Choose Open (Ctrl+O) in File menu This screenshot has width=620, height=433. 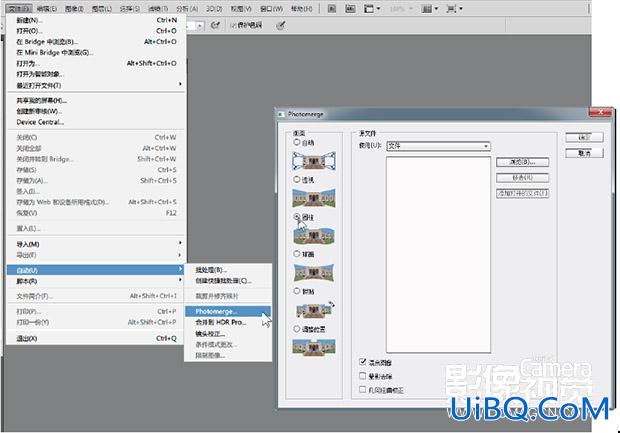click(96, 31)
